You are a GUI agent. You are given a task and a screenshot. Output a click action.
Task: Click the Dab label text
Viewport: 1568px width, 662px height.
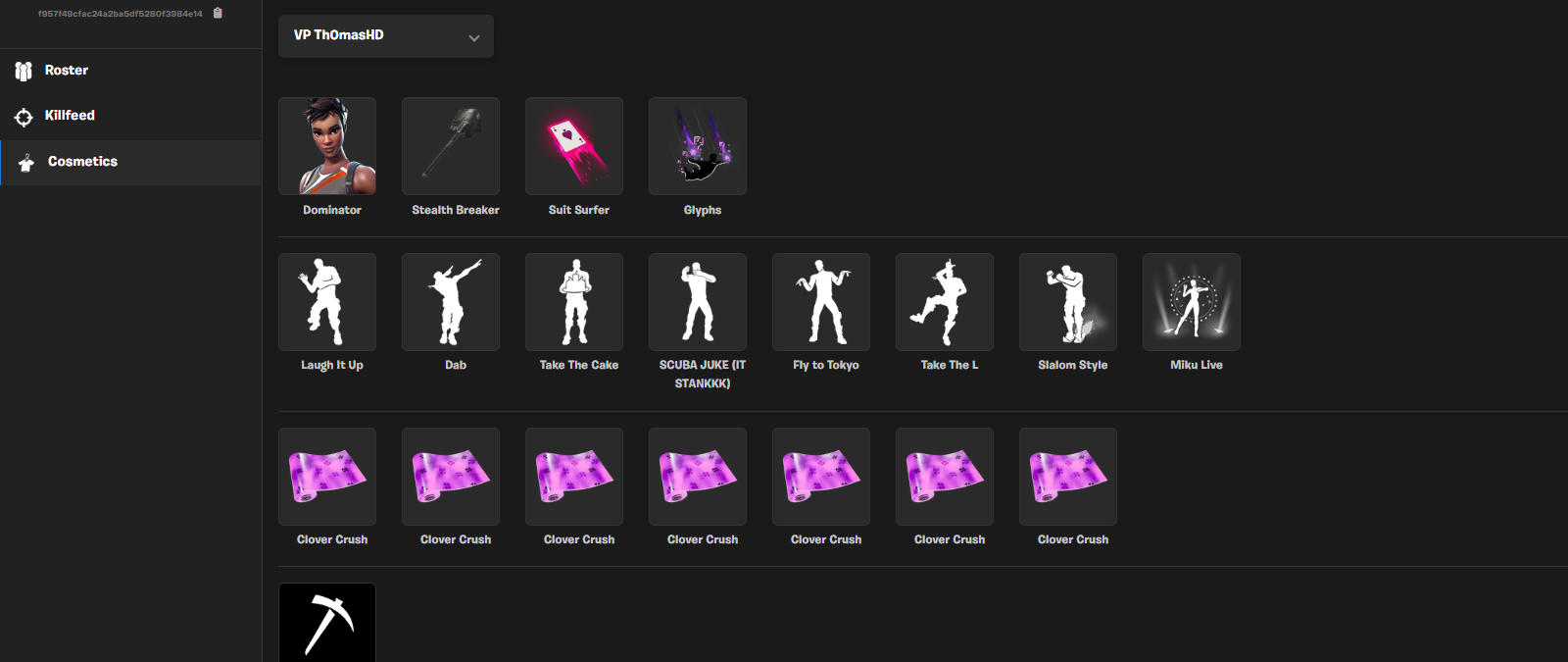[456, 365]
